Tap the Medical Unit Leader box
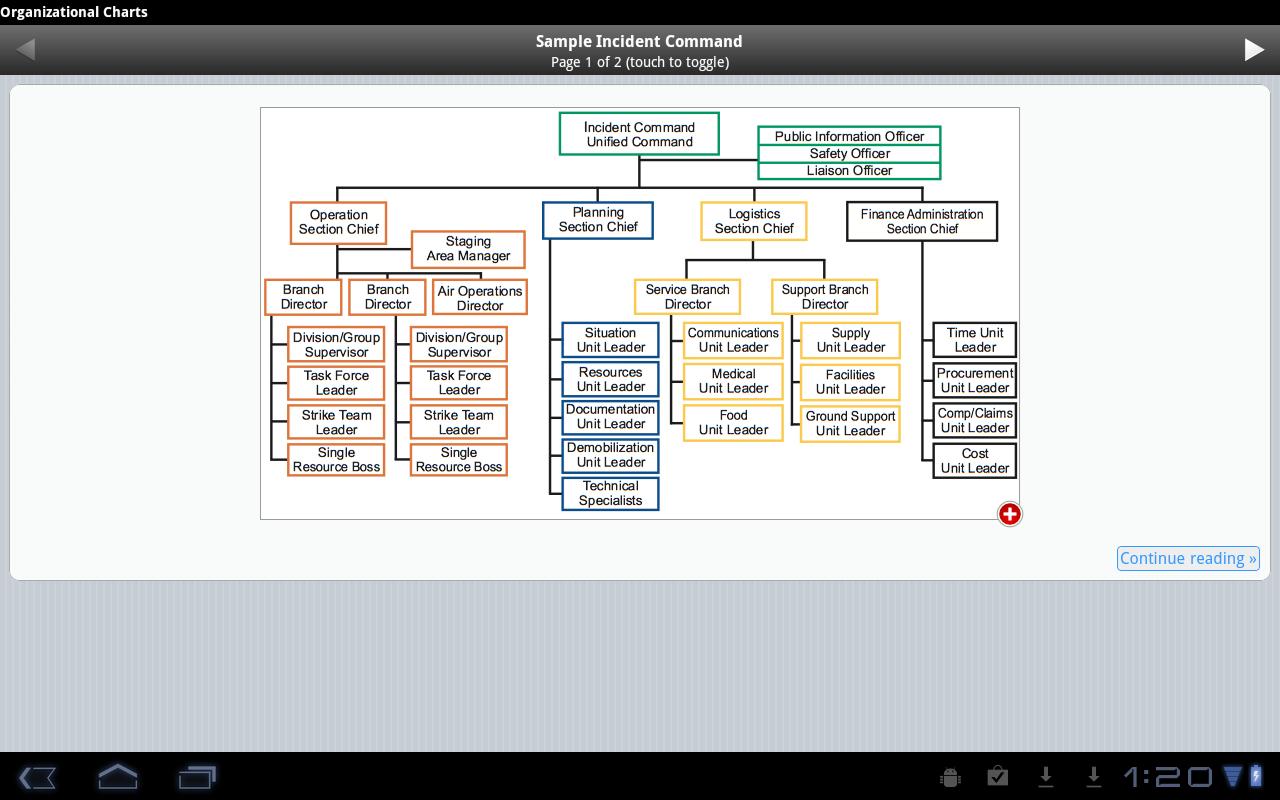The height and width of the screenshot is (800, 1280). [x=733, y=381]
